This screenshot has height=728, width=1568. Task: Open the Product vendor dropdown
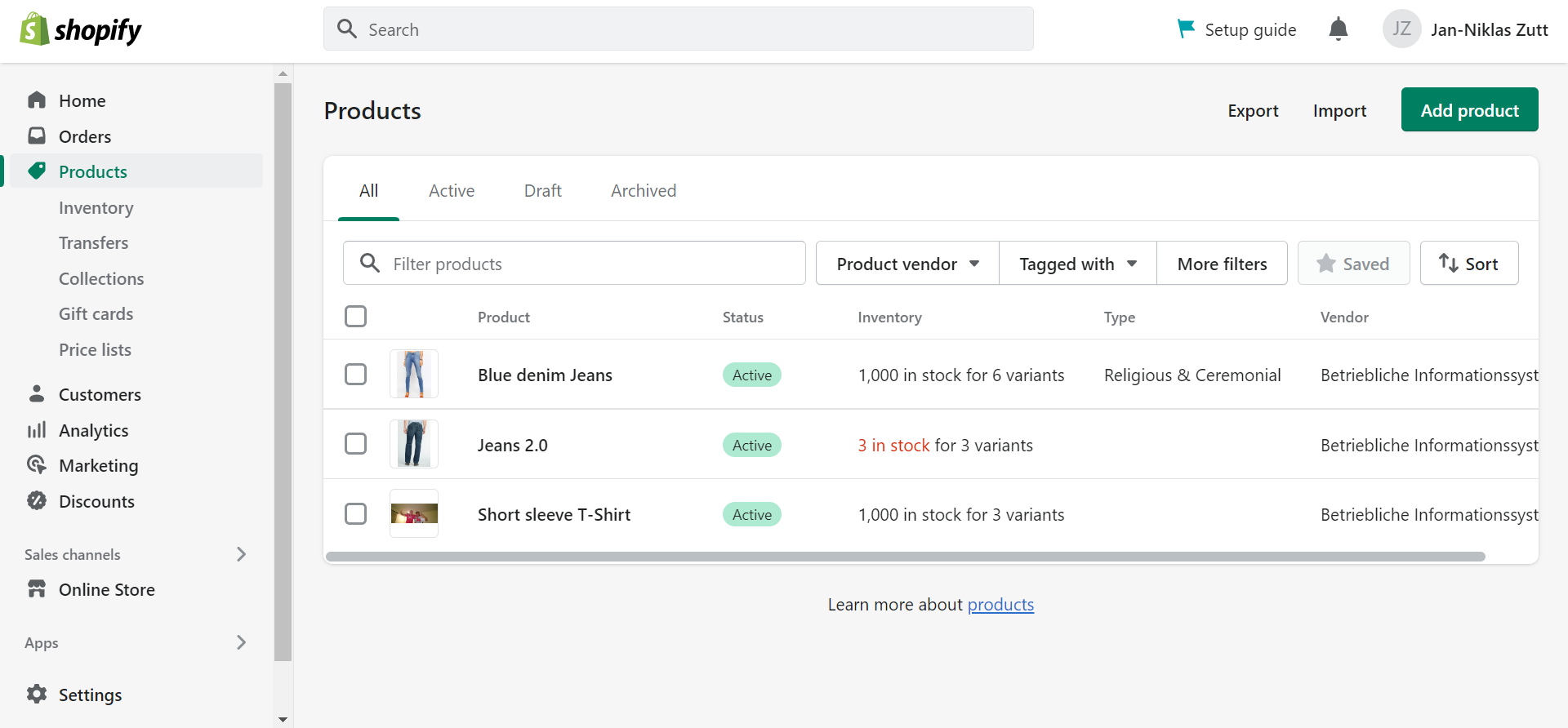click(x=907, y=263)
